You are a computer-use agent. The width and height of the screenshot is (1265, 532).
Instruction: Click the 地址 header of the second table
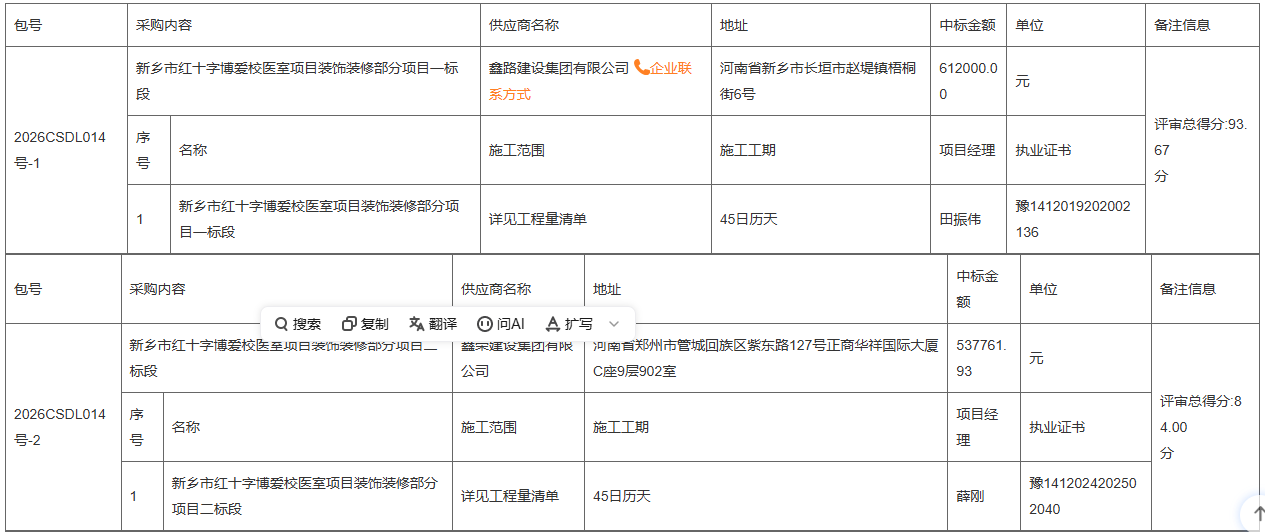coord(607,289)
